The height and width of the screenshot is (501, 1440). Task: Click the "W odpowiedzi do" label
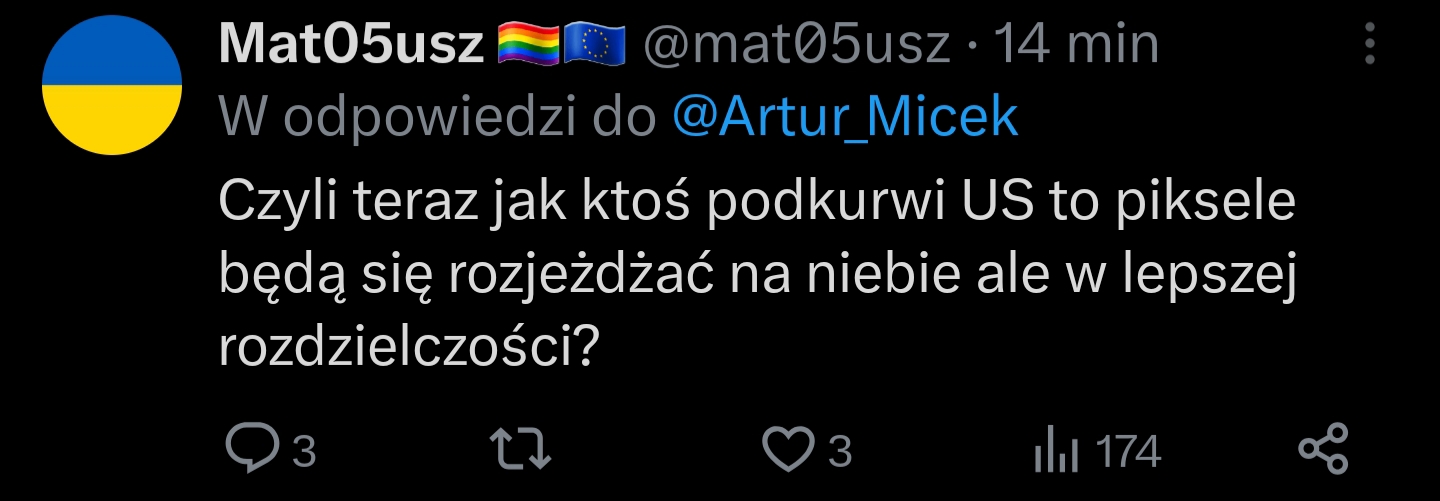pyautogui.click(x=441, y=118)
